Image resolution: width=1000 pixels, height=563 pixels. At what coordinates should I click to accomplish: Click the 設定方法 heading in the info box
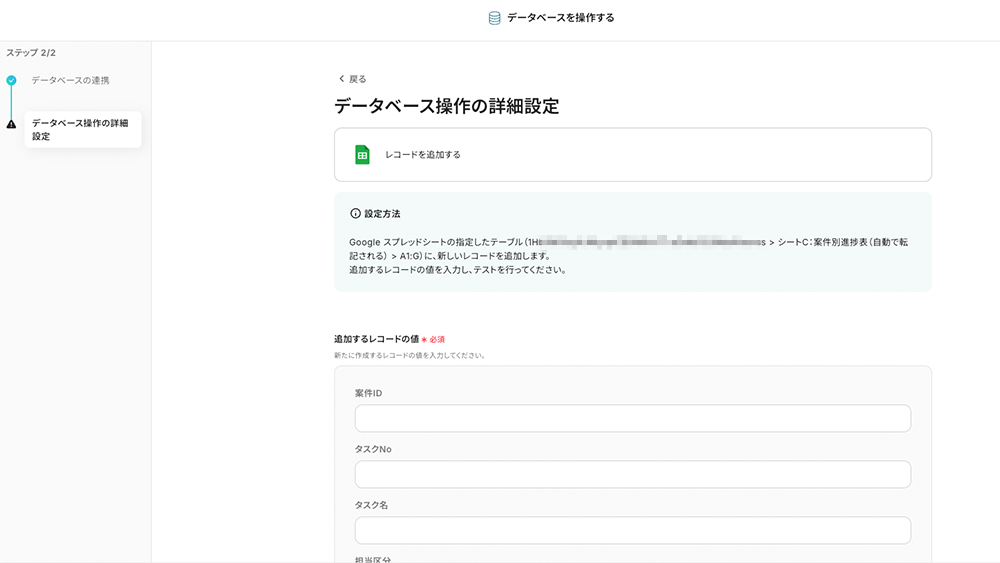(x=382, y=214)
